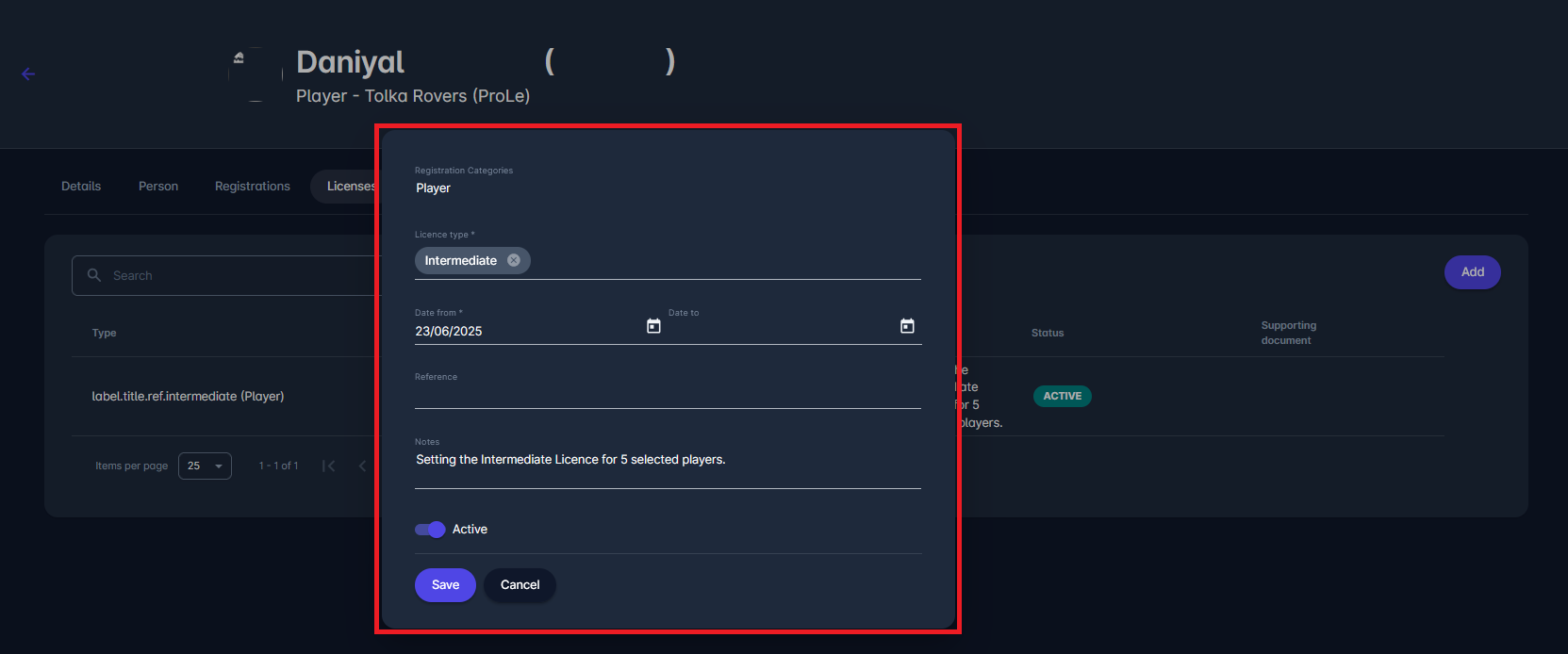The height and width of the screenshot is (654, 1568).
Task: Click the back arrow icon
Action: [x=28, y=74]
